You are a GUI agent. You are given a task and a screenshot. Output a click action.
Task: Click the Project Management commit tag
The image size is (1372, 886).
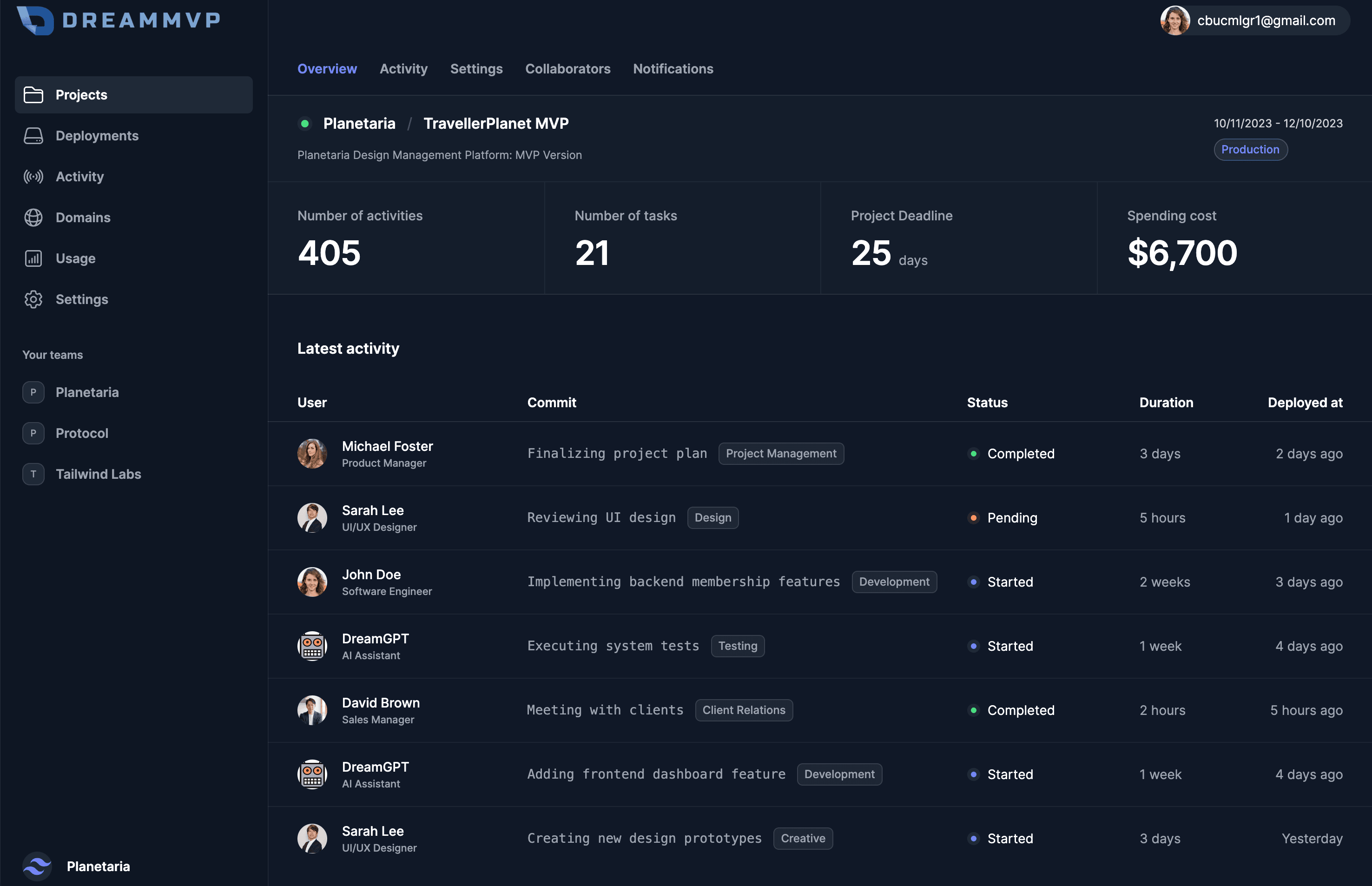[781, 453]
